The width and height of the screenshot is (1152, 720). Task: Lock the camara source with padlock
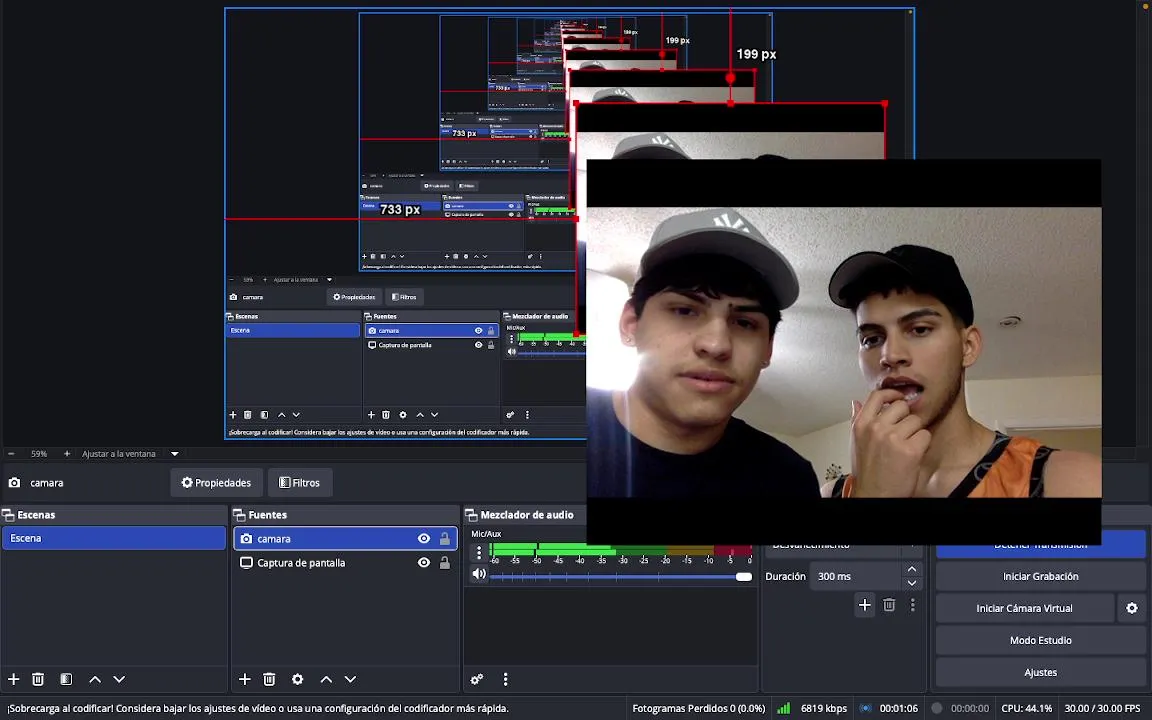[x=444, y=539]
